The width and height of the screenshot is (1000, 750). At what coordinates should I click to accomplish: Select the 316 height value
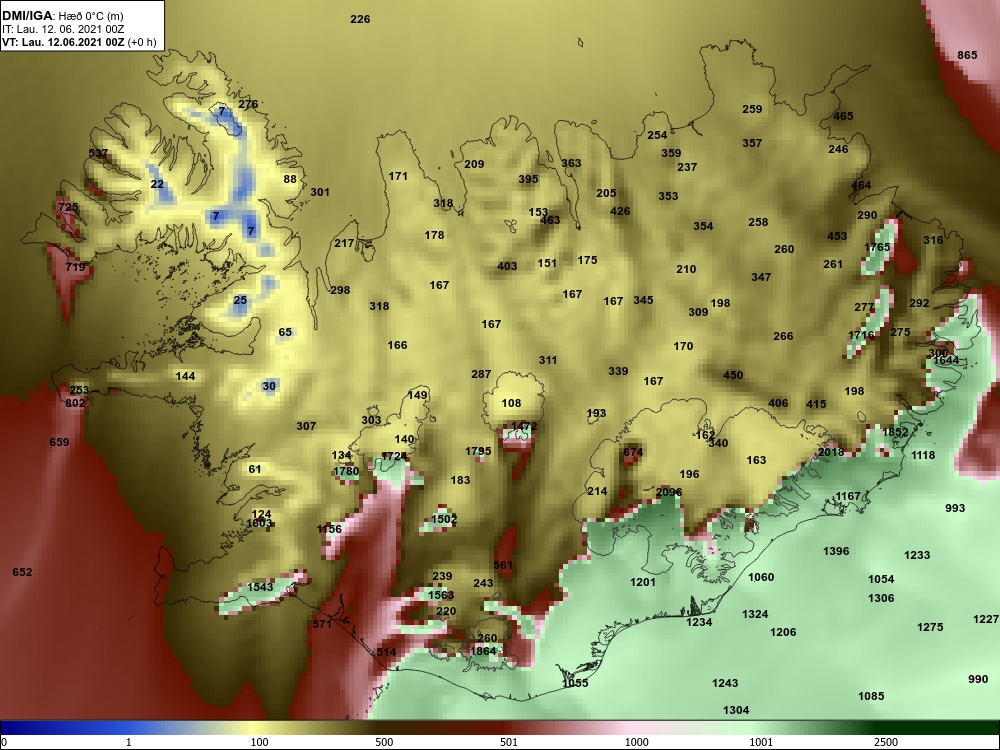(933, 240)
